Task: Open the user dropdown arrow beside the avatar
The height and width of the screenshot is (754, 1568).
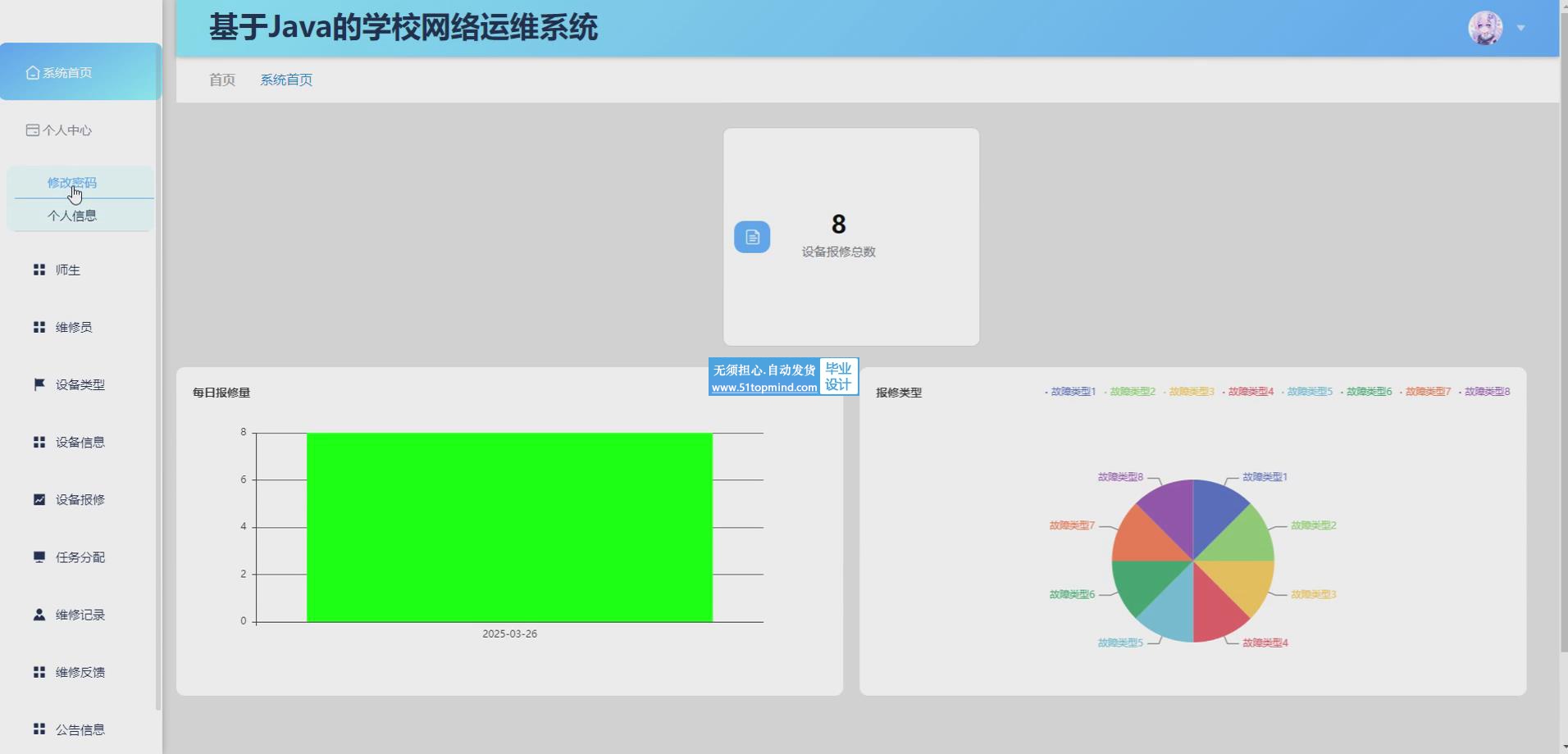Action: tap(1520, 28)
